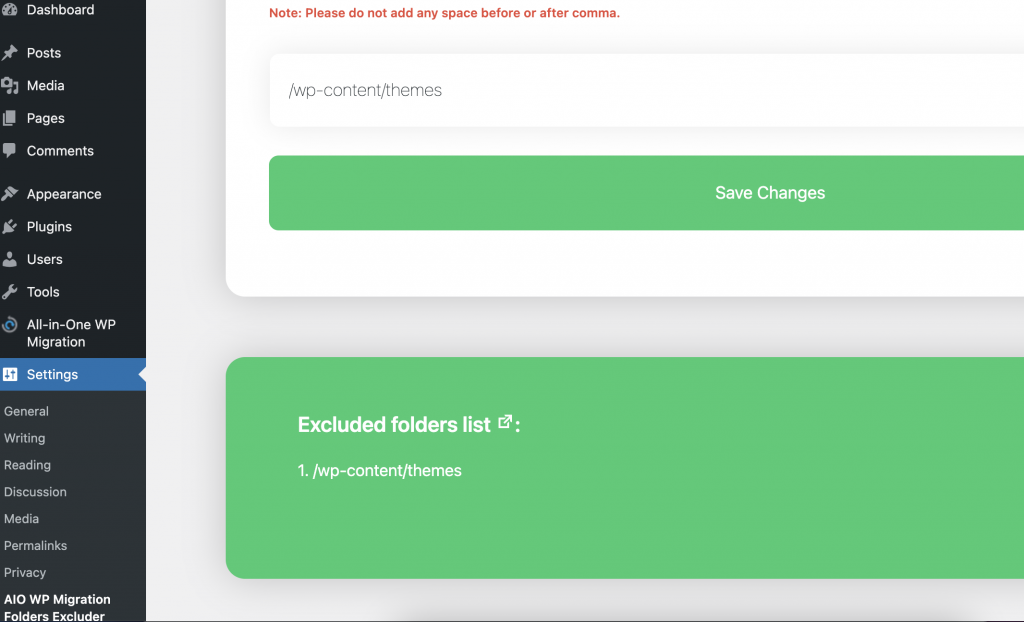Select Reading settings submenu
The width and height of the screenshot is (1024, 622).
click(x=27, y=465)
